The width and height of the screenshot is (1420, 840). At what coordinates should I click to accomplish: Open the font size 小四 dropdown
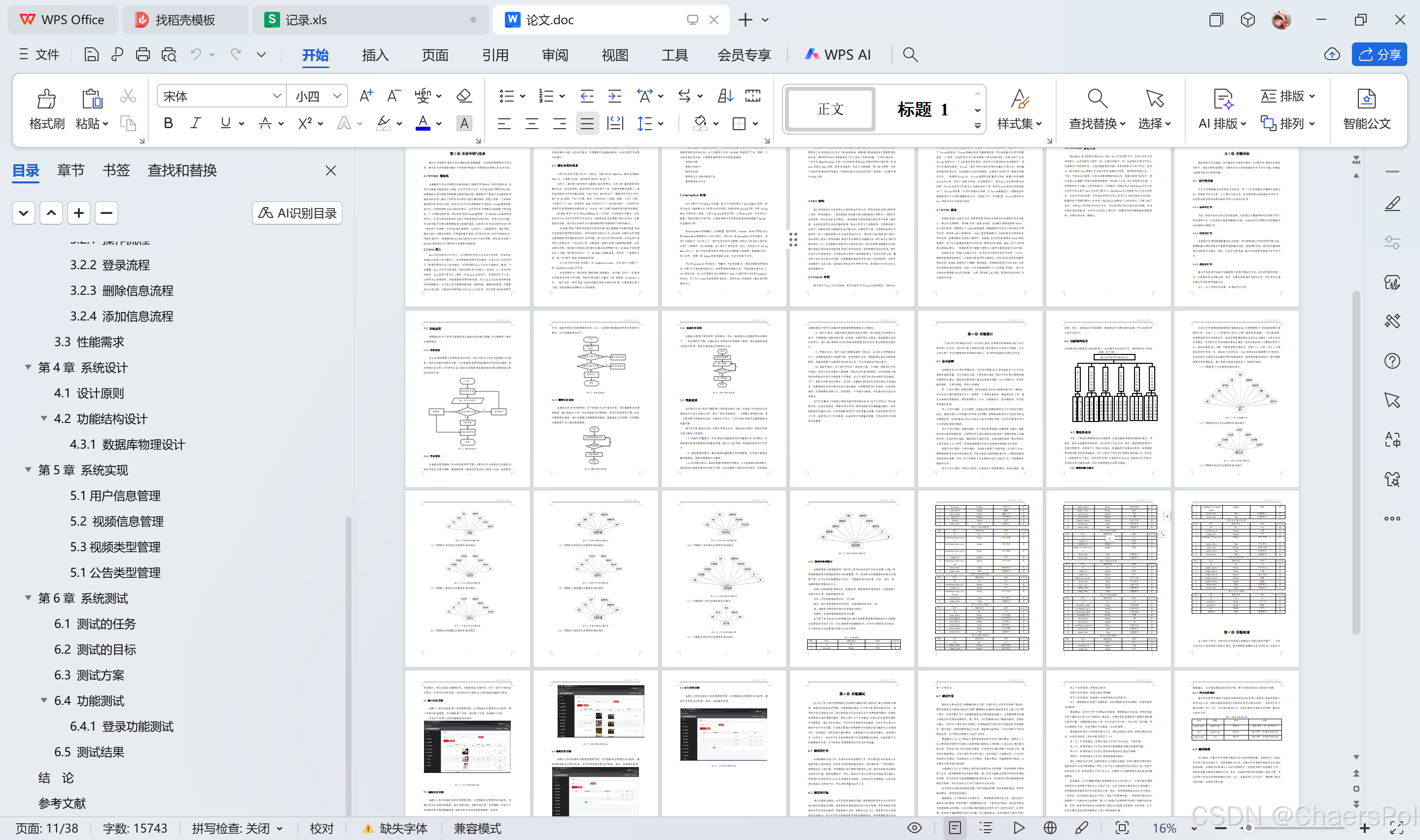[x=337, y=96]
